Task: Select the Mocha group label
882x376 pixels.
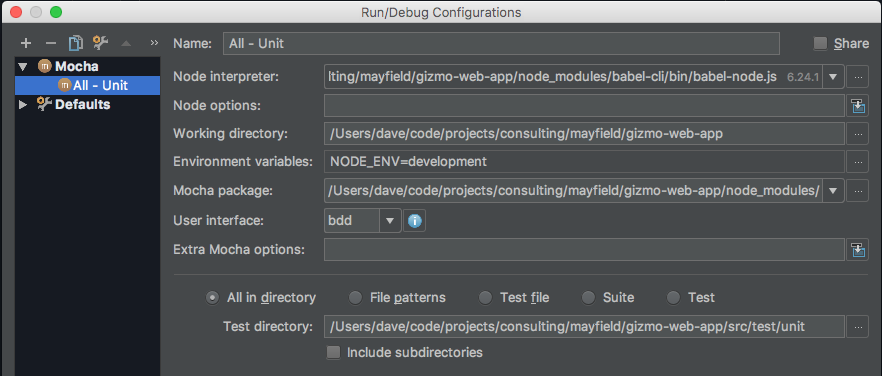Action: 76,66
